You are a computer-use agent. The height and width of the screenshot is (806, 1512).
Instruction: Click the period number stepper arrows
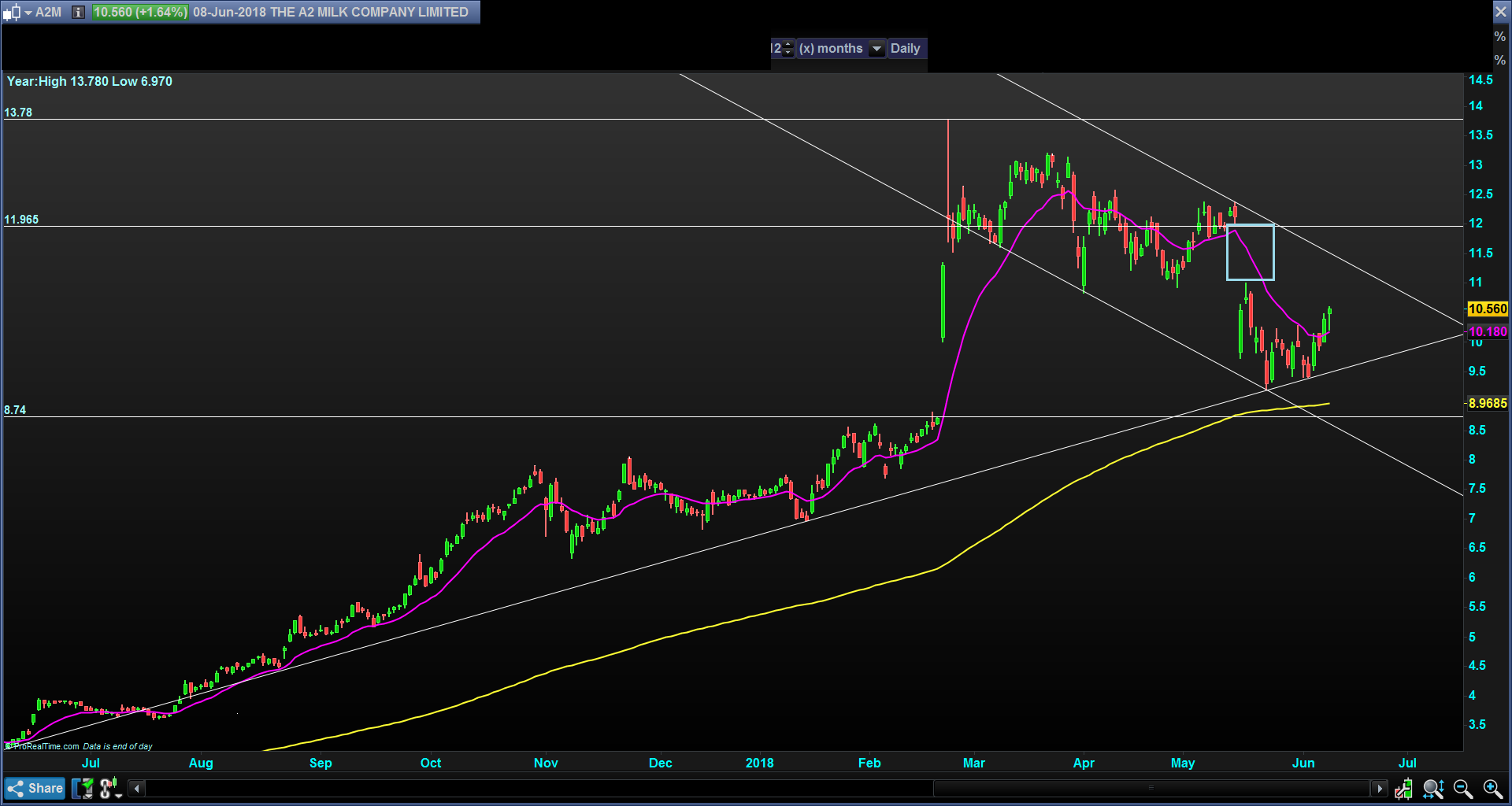789,48
